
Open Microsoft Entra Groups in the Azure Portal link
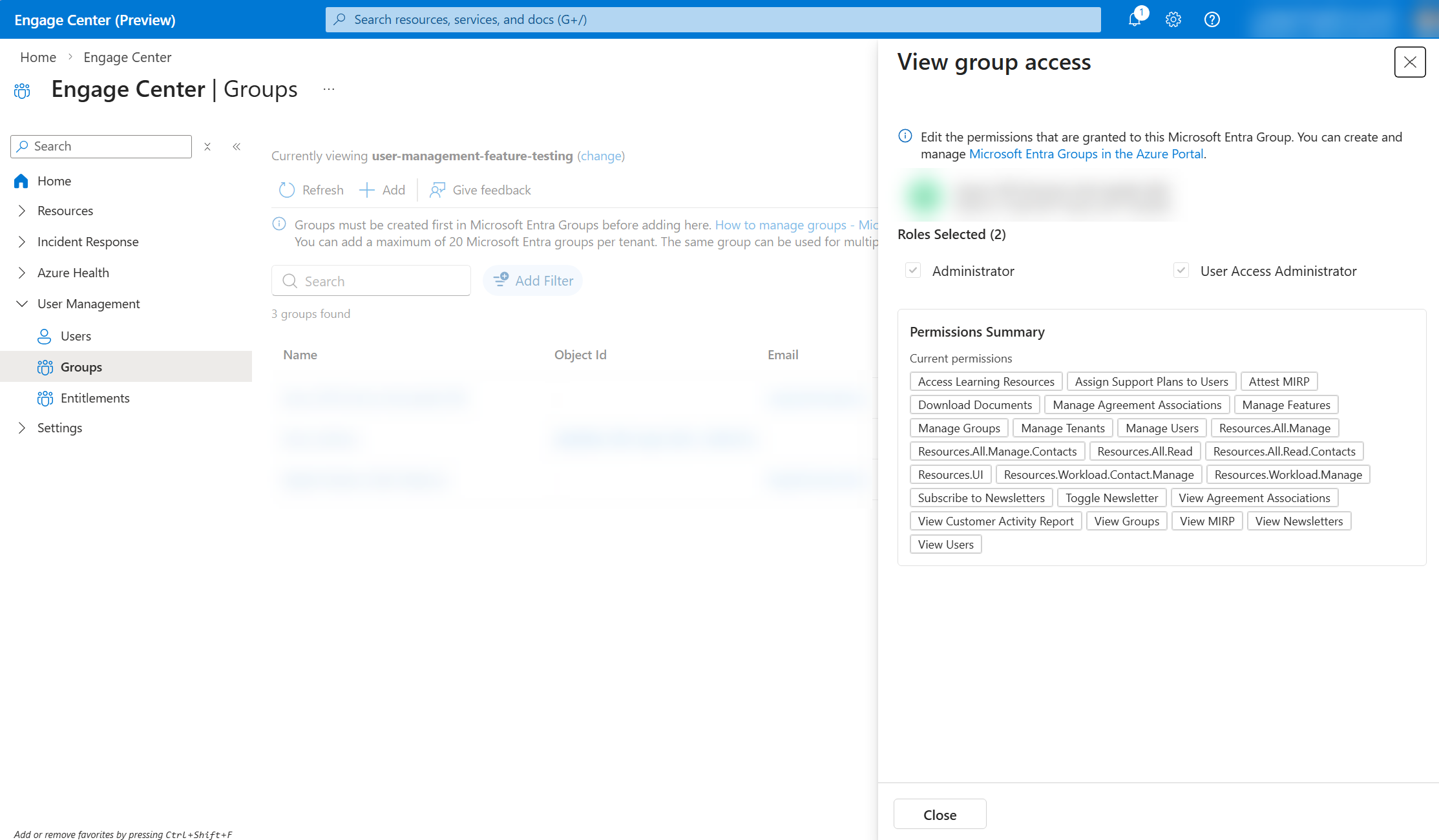coord(1086,154)
